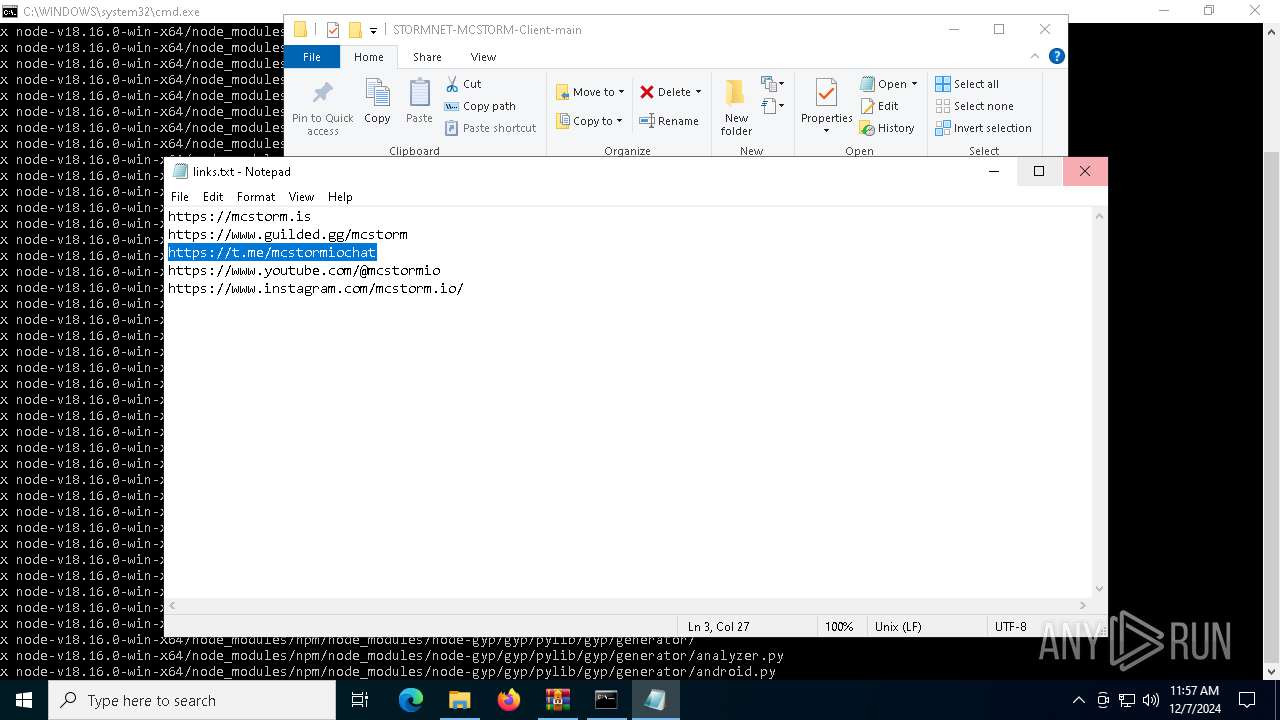1280x720 pixels.
Task: Click the line https://mcstorm.is in Notepad
Action: coord(239,216)
